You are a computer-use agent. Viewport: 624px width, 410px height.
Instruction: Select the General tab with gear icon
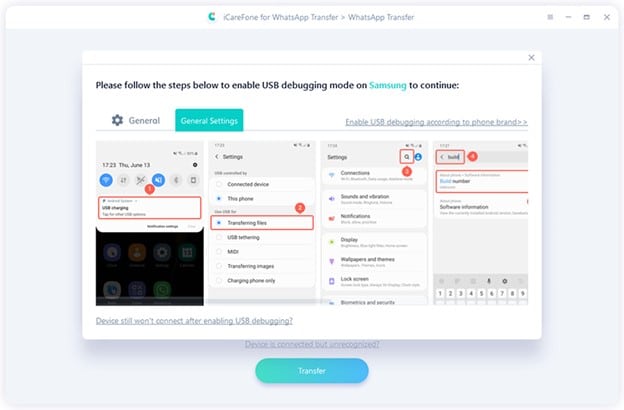(136, 120)
